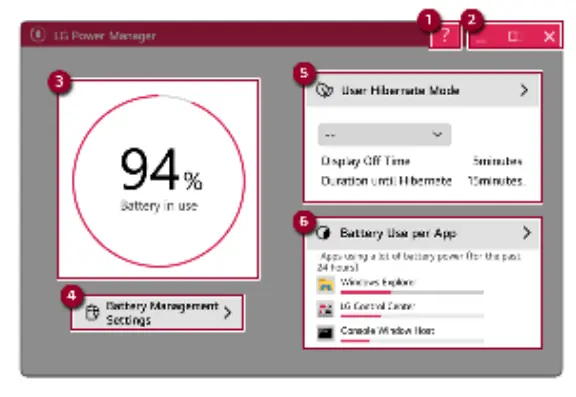The height and width of the screenshot is (397, 576).
Task: Click the '5minutes' value
Action: (497, 161)
